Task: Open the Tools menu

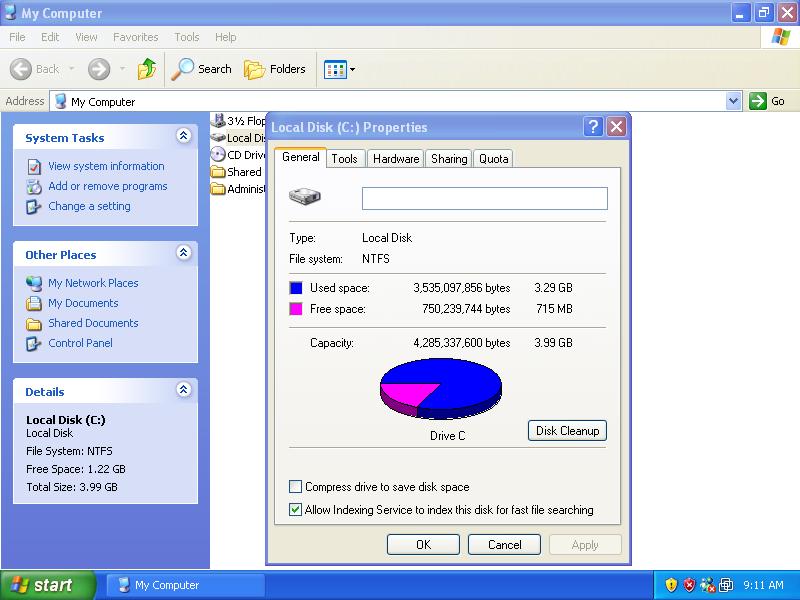Action: coord(186,37)
